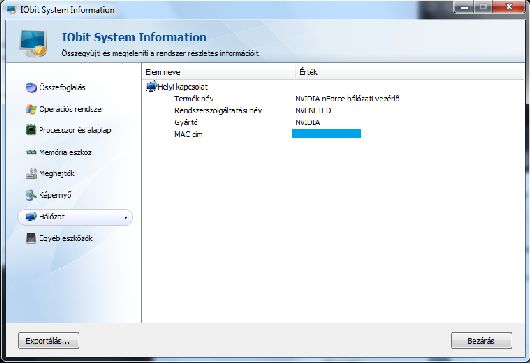
Task: Click the highlighted blue MAC address value
Action: (x=327, y=134)
